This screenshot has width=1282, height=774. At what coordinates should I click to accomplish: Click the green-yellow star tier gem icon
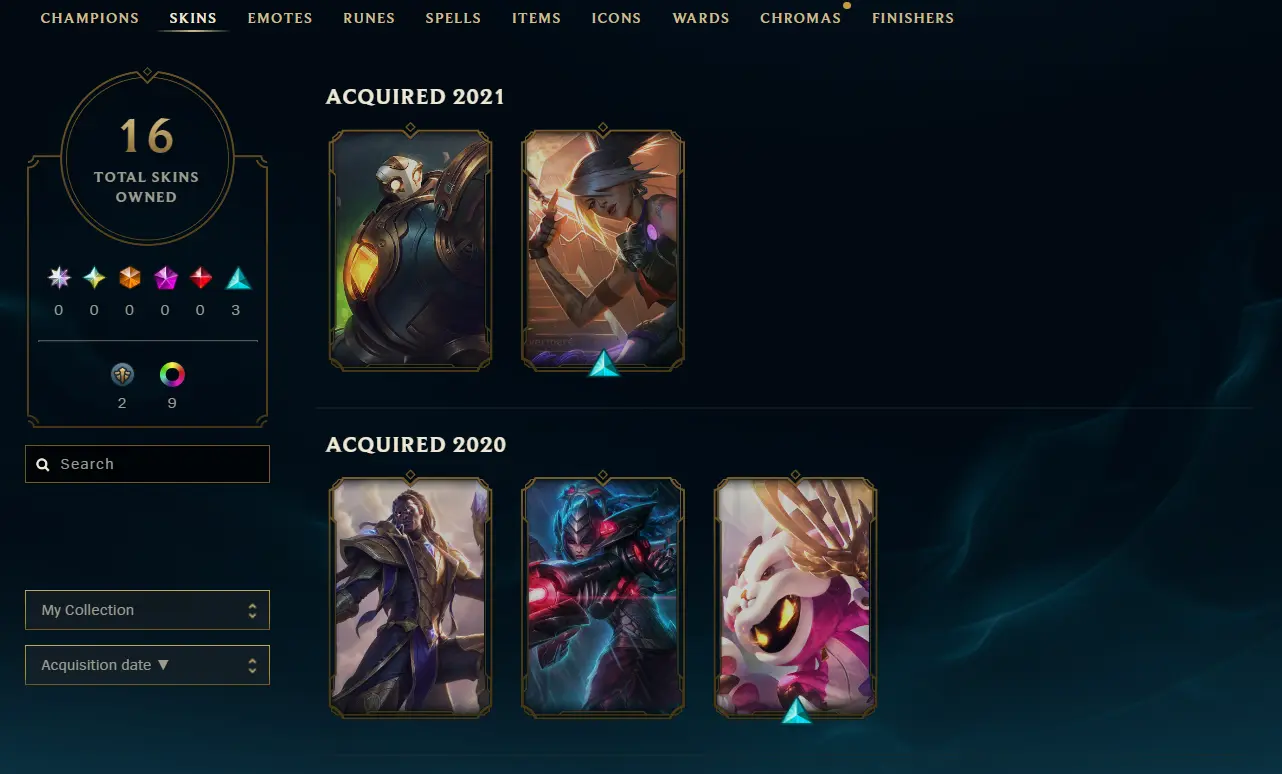94,278
